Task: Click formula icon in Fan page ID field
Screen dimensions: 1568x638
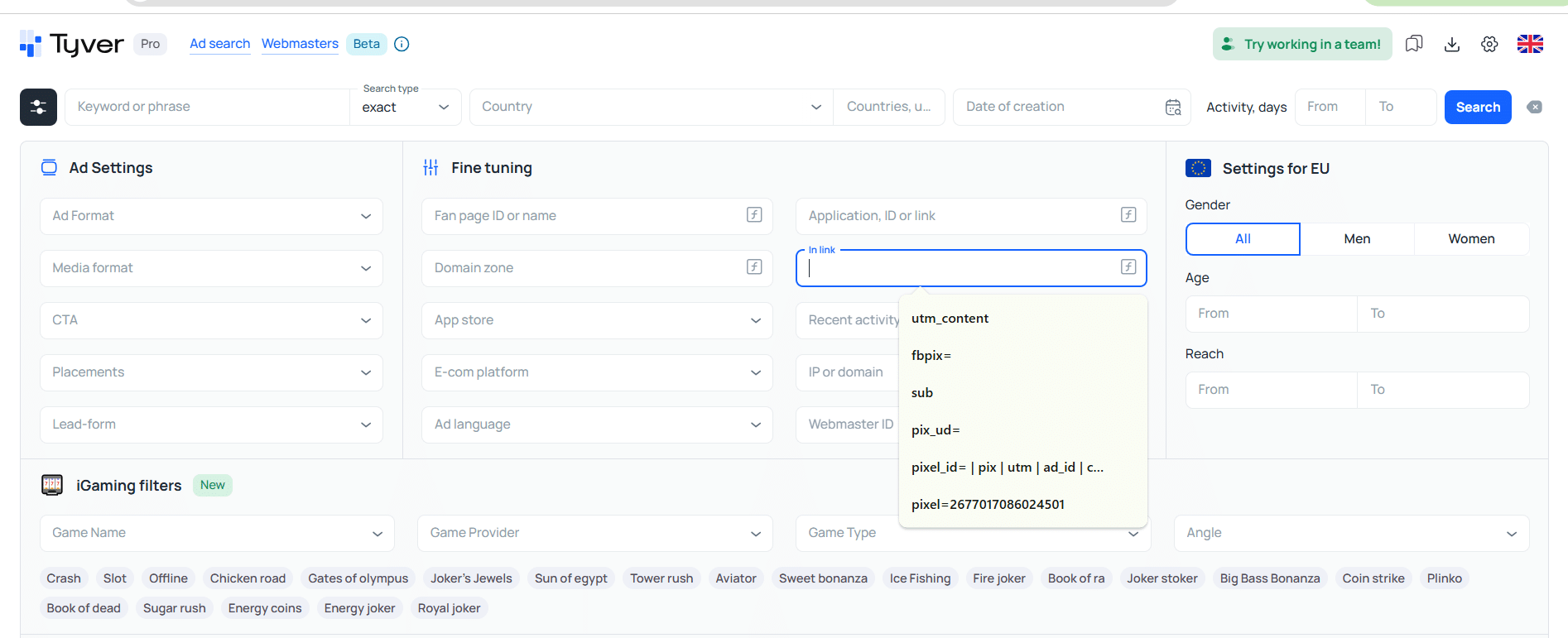Action: click(x=754, y=215)
